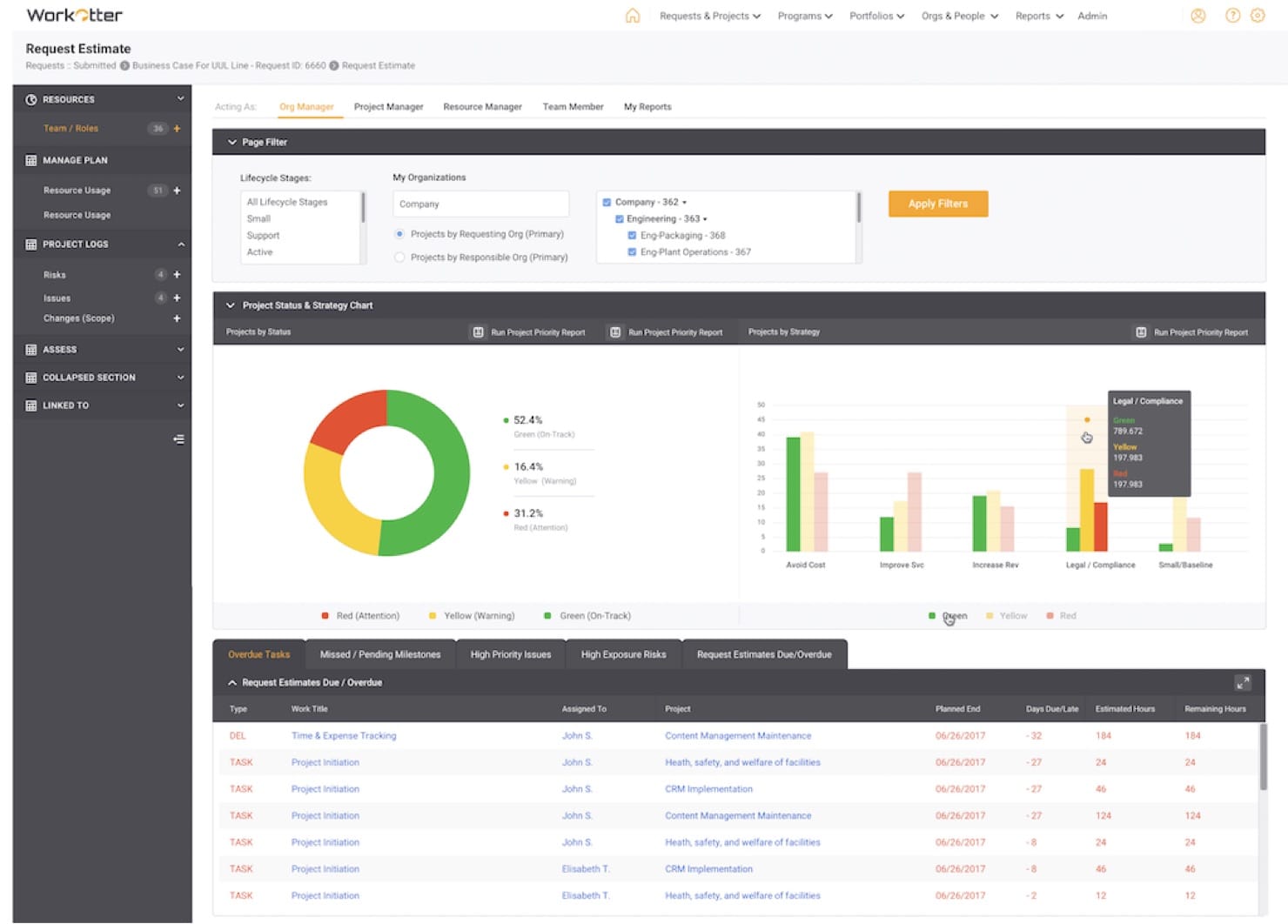Add a new Risk with plus icon
The height and width of the screenshot is (924, 1288).
[x=177, y=275]
